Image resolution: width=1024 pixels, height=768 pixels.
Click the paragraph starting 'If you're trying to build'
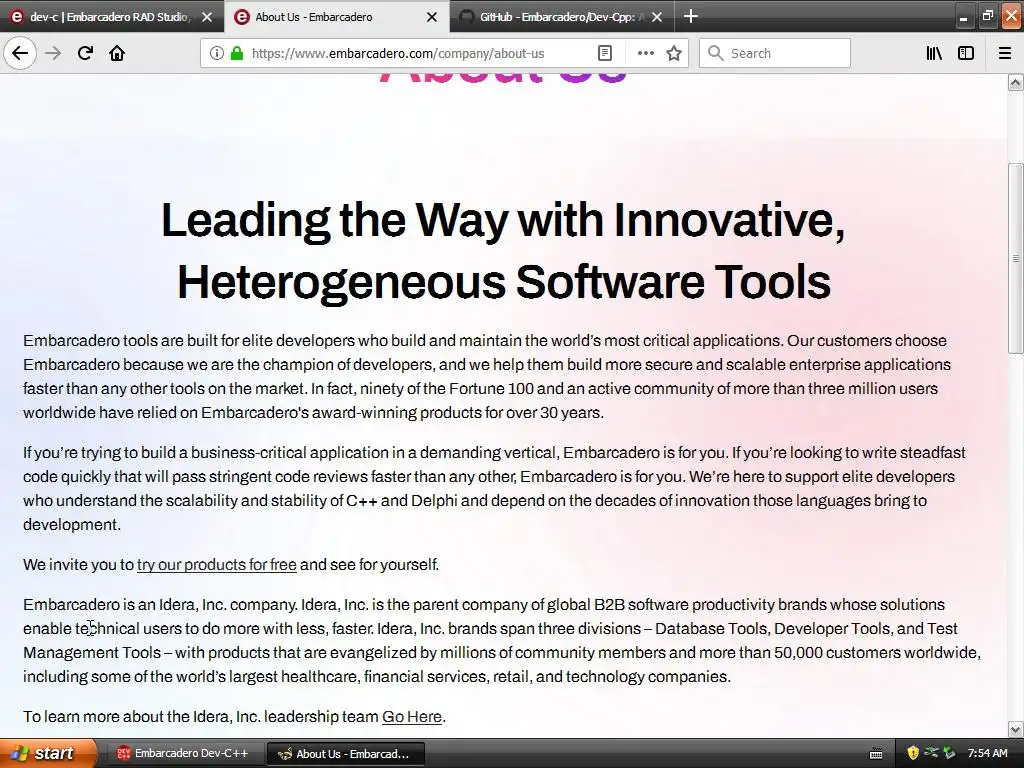[494, 488]
